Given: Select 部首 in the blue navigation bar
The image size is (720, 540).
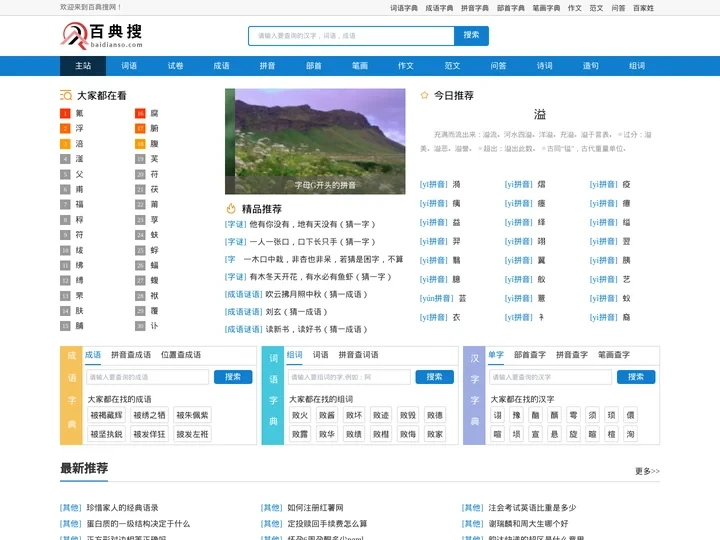Looking at the screenshot, I should click(314, 66).
